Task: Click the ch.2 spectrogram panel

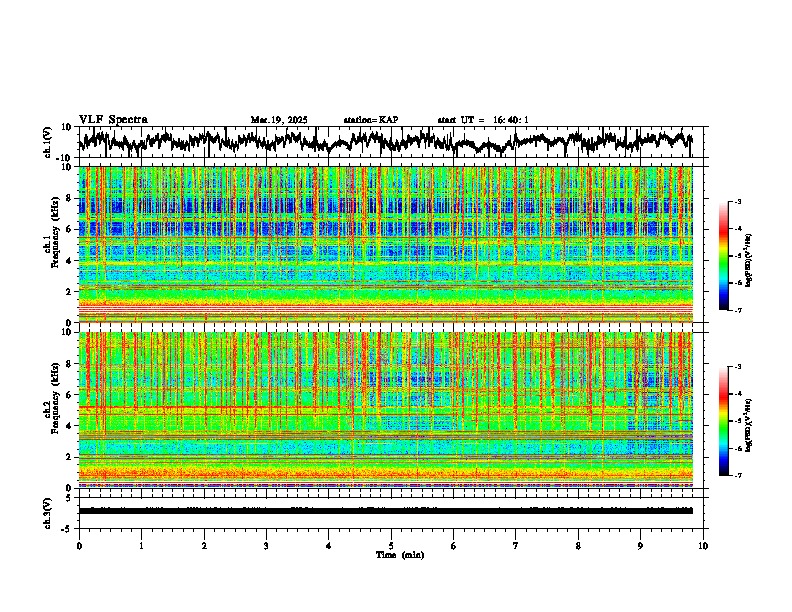Action: (386, 410)
